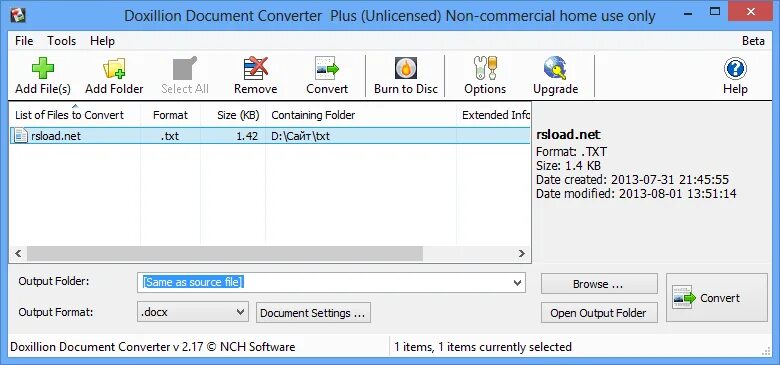Click the '1 items, 1 items currently selected' status text
The image size is (780, 365).
(483, 347)
